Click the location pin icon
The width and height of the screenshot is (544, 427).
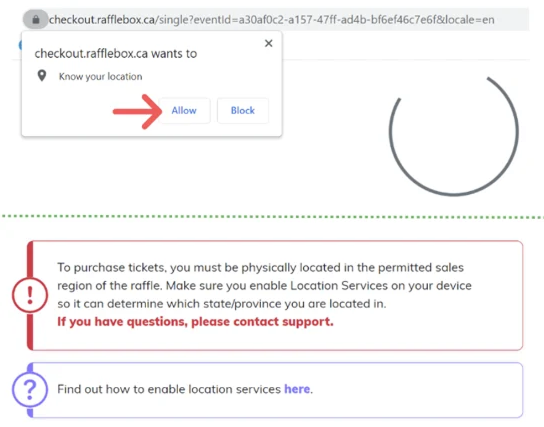point(42,76)
